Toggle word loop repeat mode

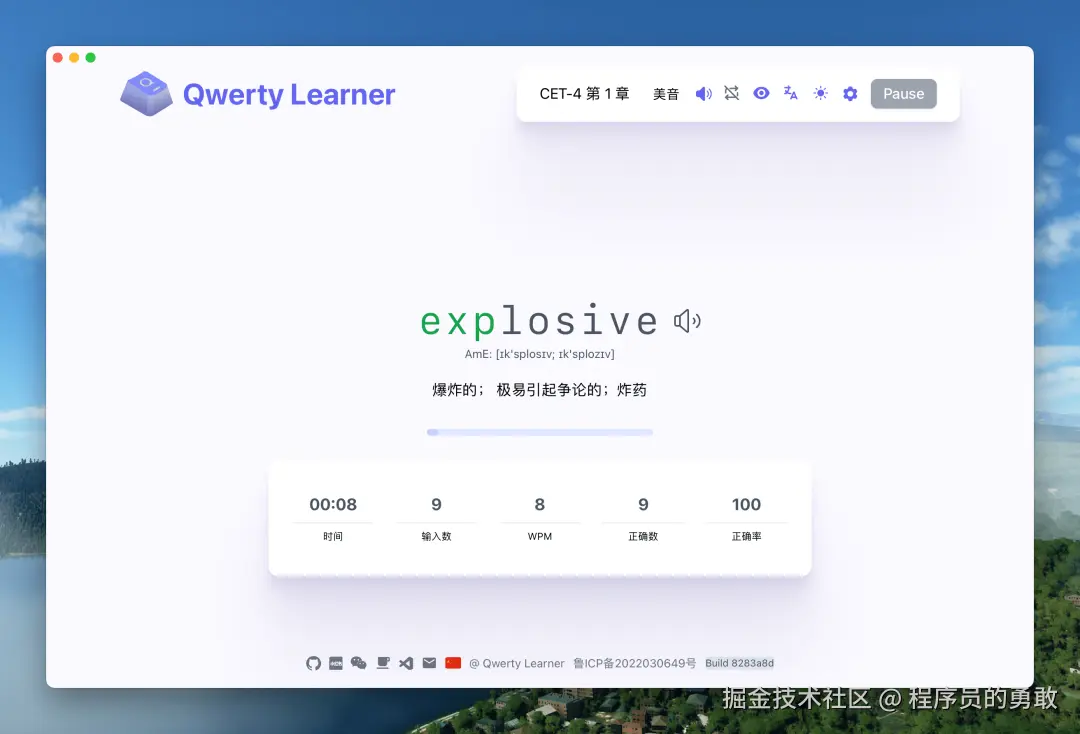pos(731,93)
